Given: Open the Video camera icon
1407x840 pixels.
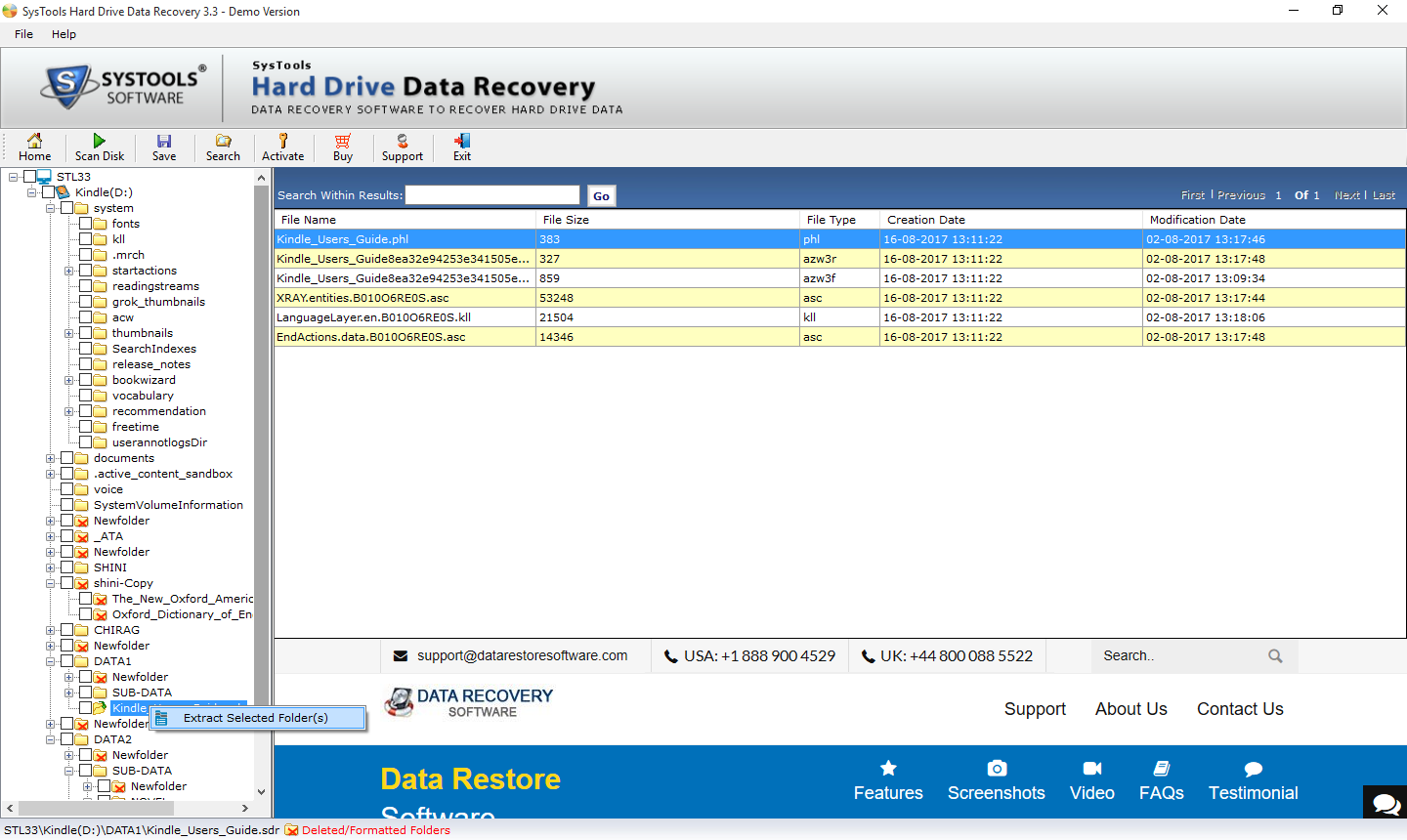Looking at the screenshot, I should (x=1092, y=768).
